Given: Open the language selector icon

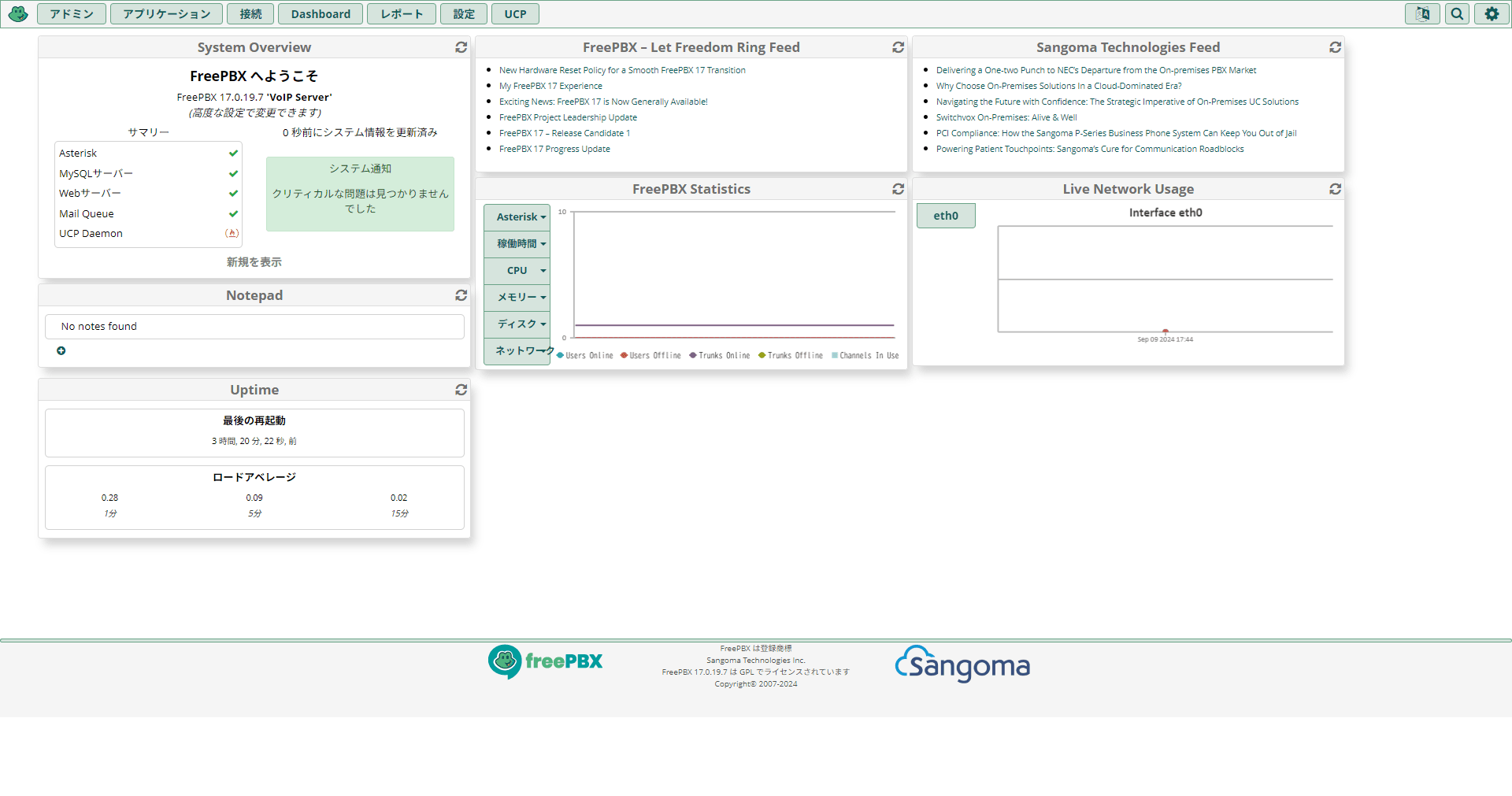Looking at the screenshot, I should click(x=1422, y=14).
